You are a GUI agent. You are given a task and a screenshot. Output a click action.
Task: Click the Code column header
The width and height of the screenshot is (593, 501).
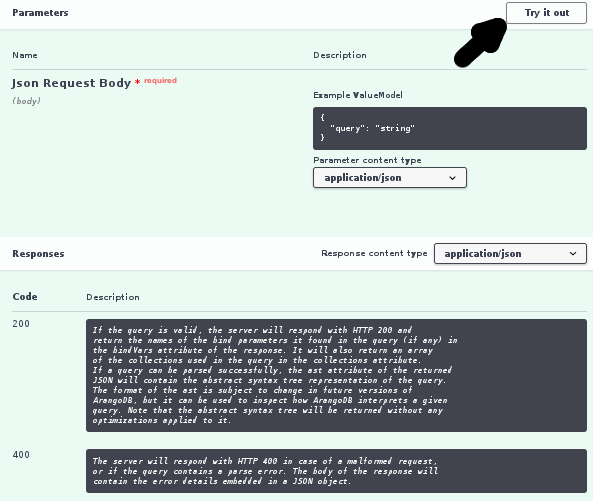(25, 296)
